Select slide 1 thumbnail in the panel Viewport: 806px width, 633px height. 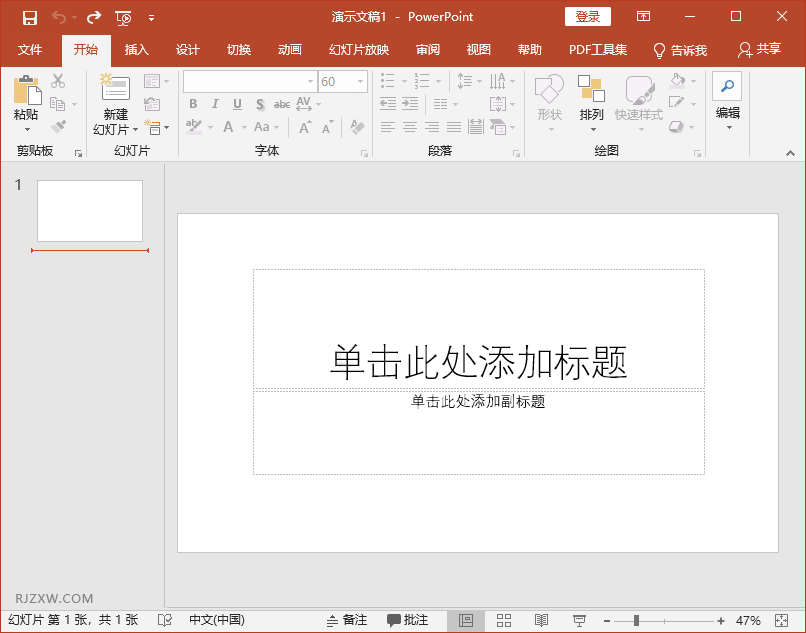click(x=89, y=210)
